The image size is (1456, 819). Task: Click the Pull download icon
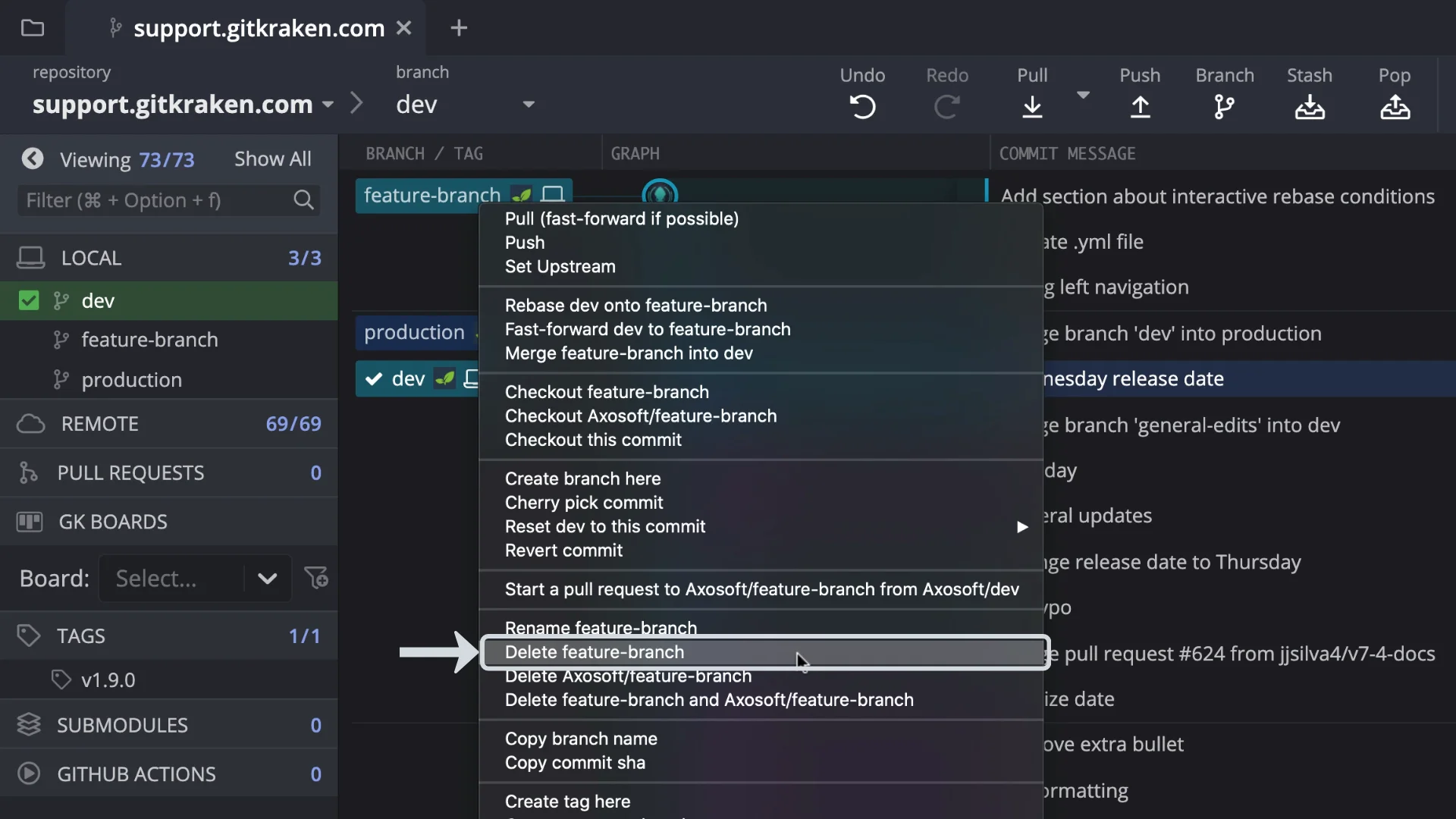(1032, 107)
